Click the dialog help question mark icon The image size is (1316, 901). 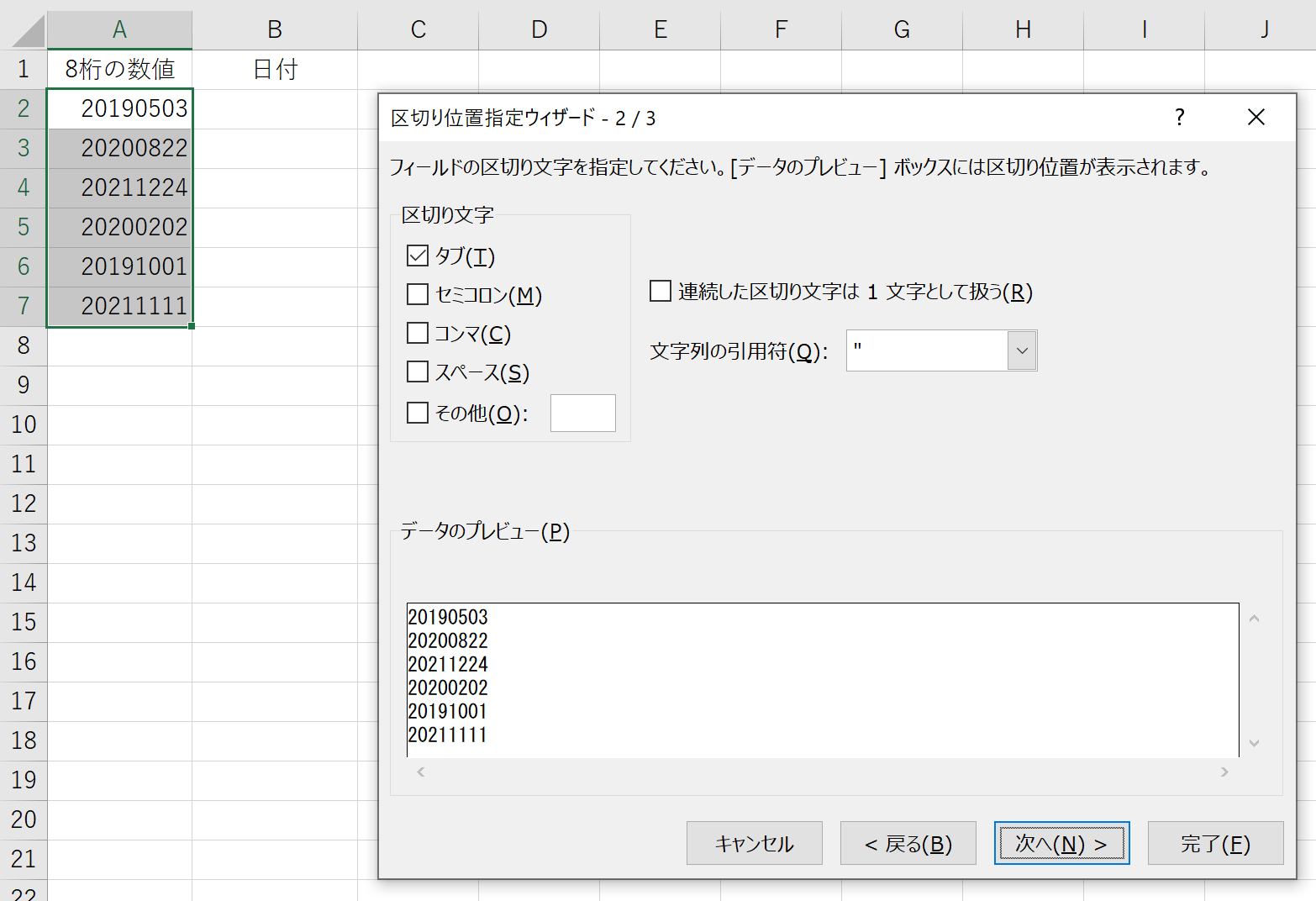(1180, 117)
